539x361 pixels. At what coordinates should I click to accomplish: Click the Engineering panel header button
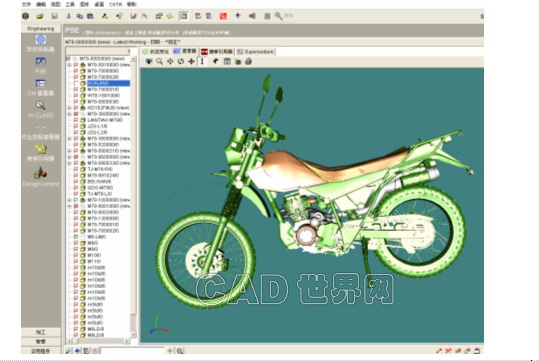click(41, 29)
